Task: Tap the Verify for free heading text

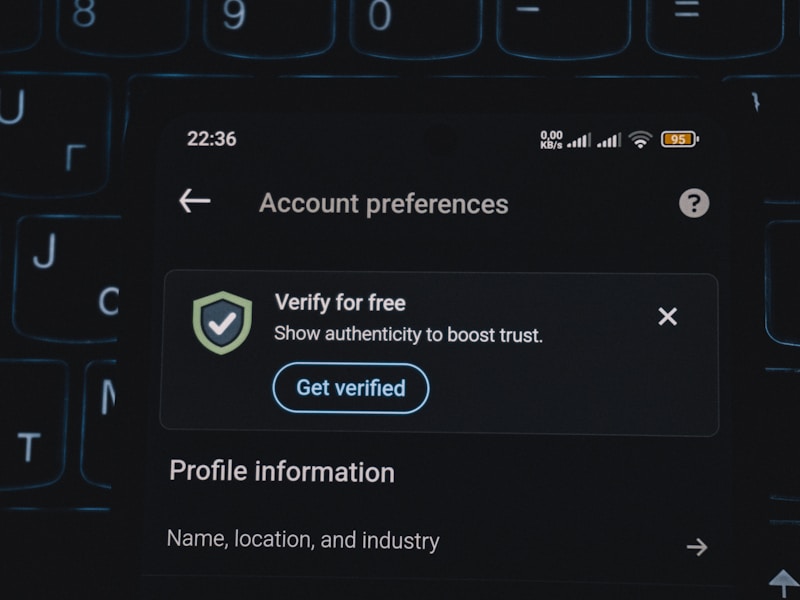Action: [x=340, y=303]
